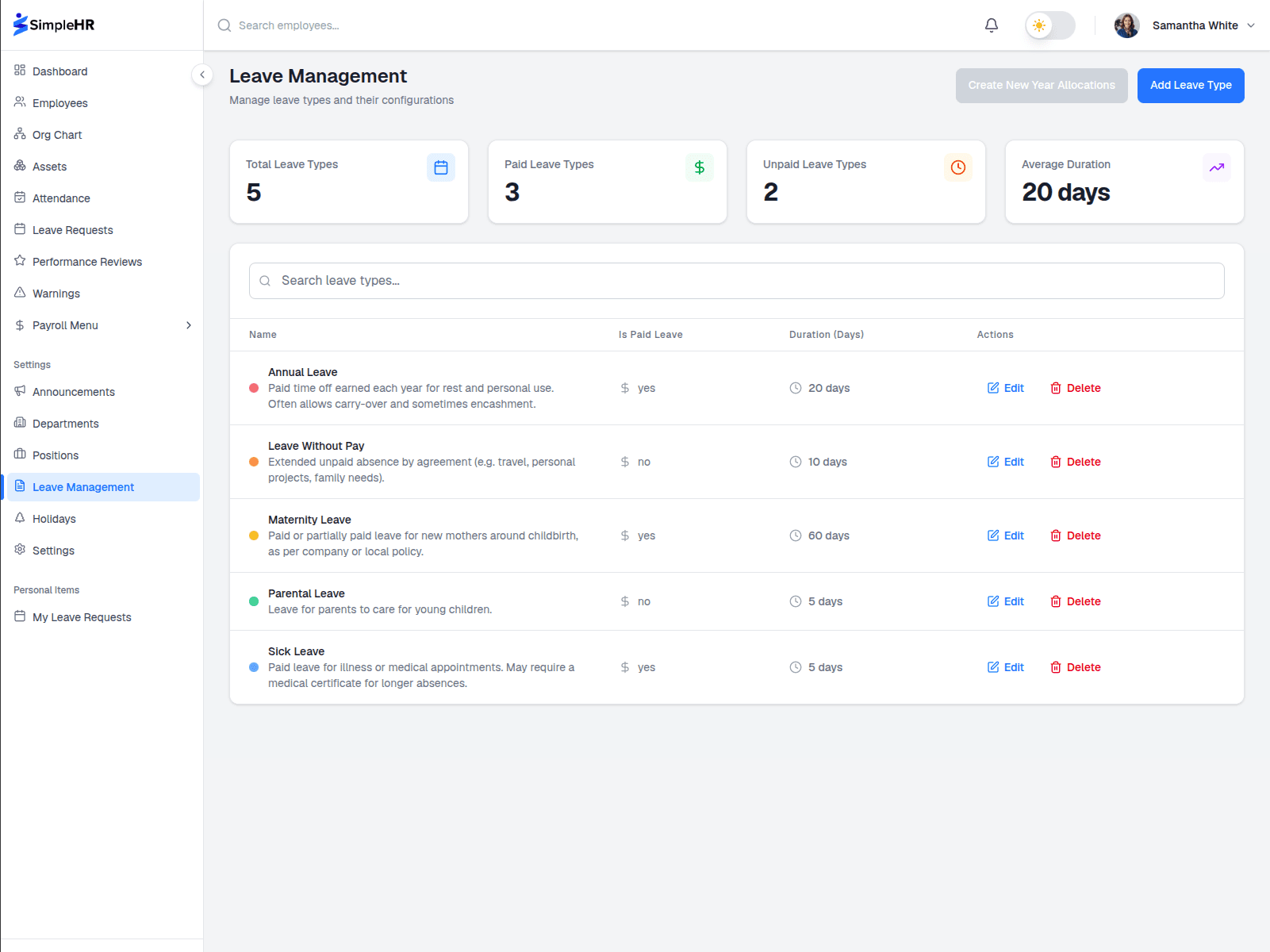
Task: Open the Samantha White profile dropdown
Action: (x=1195, y=25)
